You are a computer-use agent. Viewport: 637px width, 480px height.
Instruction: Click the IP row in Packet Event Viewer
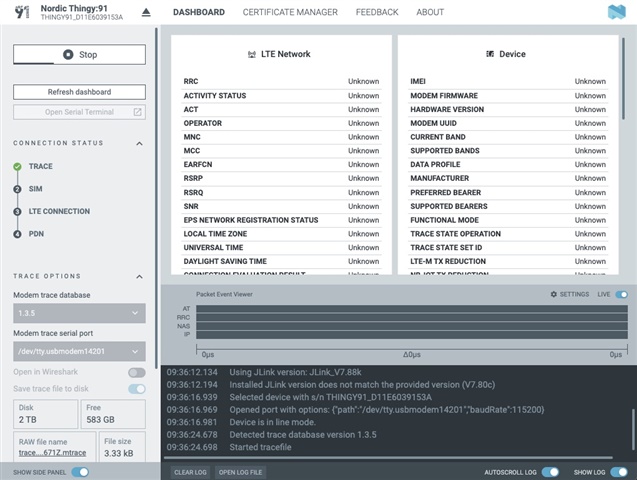[412, 335]
